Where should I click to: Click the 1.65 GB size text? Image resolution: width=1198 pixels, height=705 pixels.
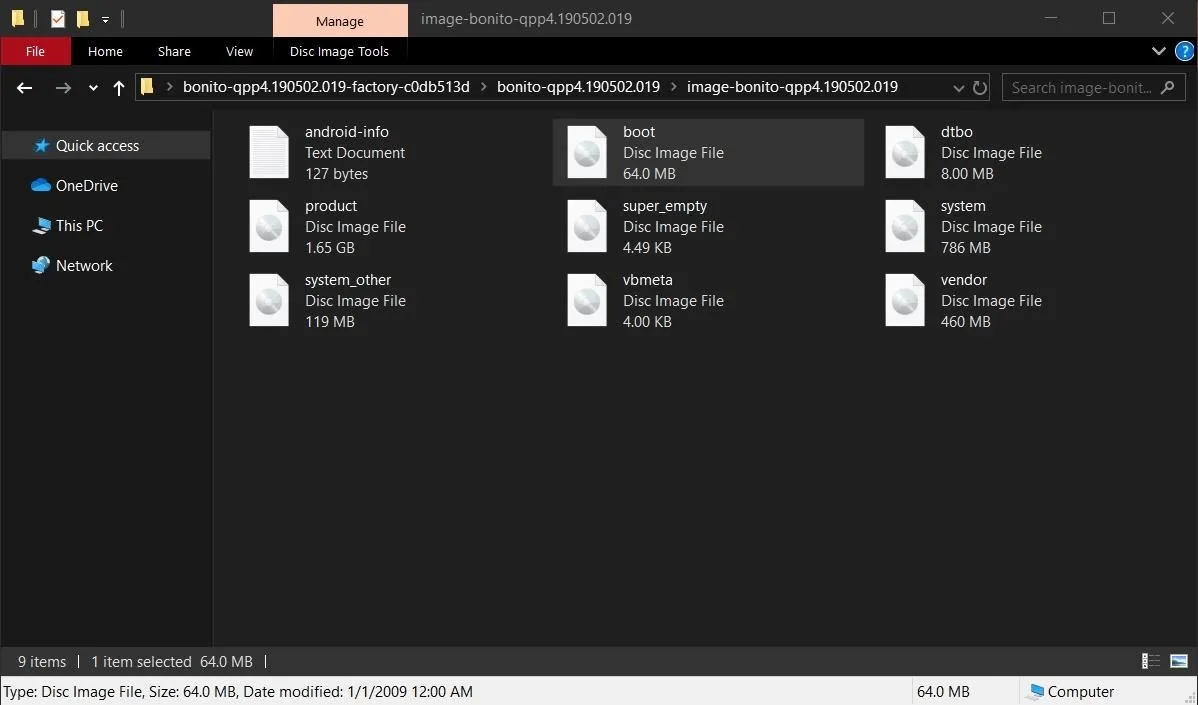pyautogui.click(x=330, y=247)
